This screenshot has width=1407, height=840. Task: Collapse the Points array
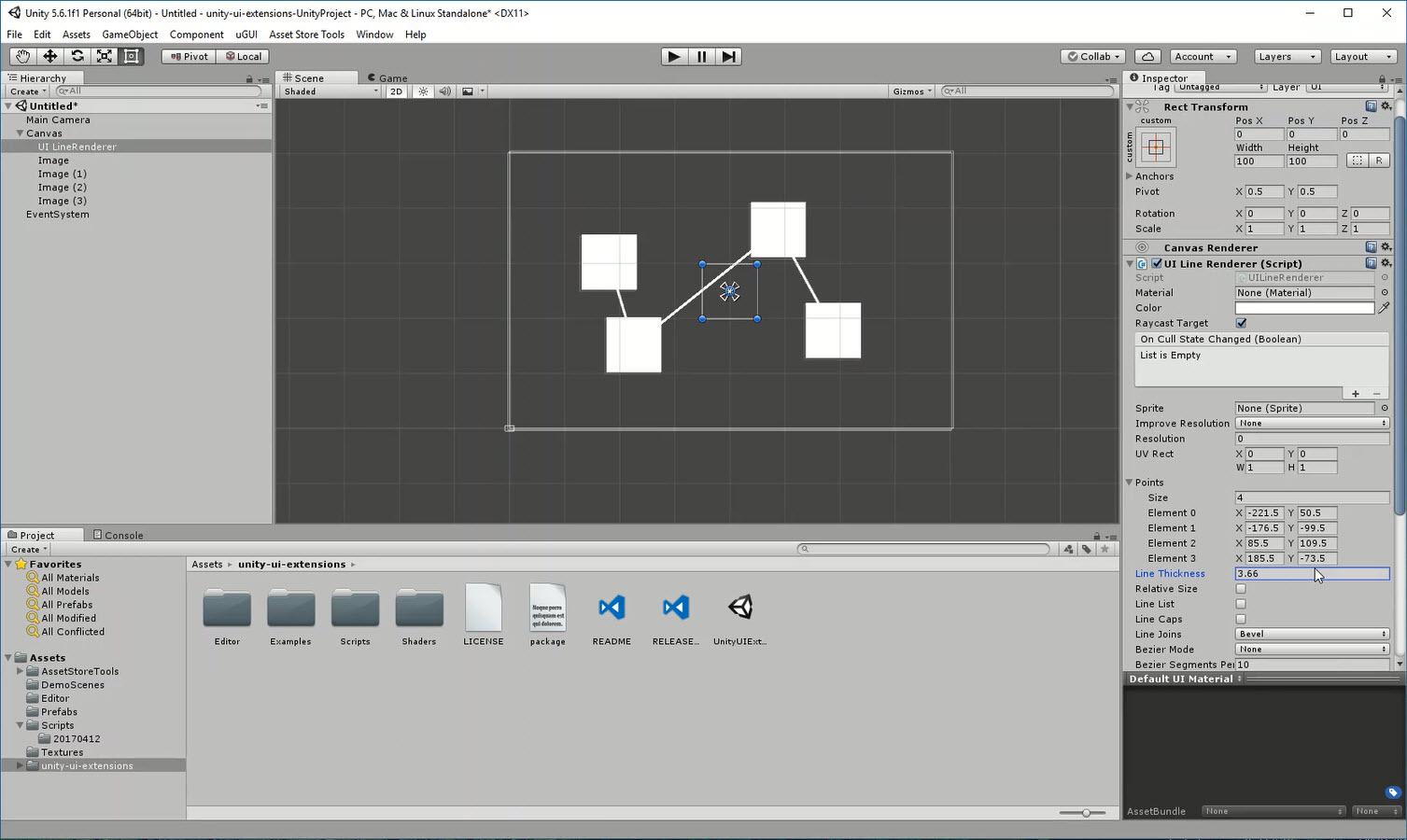click(x=1130, y=483)
